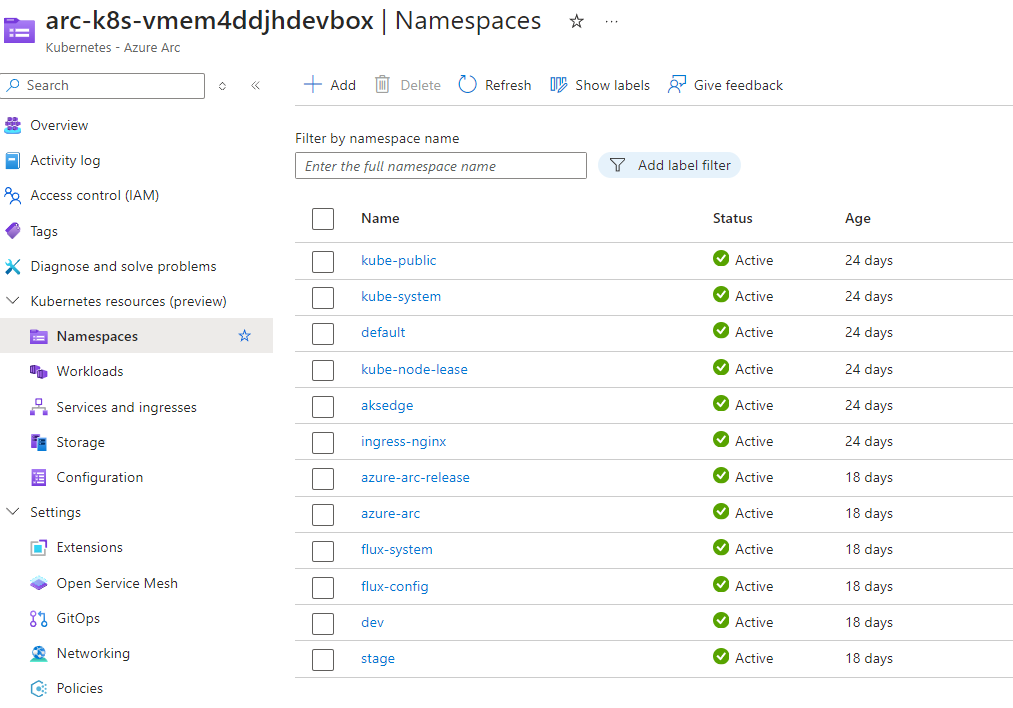Screen dimensions: 1013x708
Task: Click the Networking icon
Action: pos(39,654)
